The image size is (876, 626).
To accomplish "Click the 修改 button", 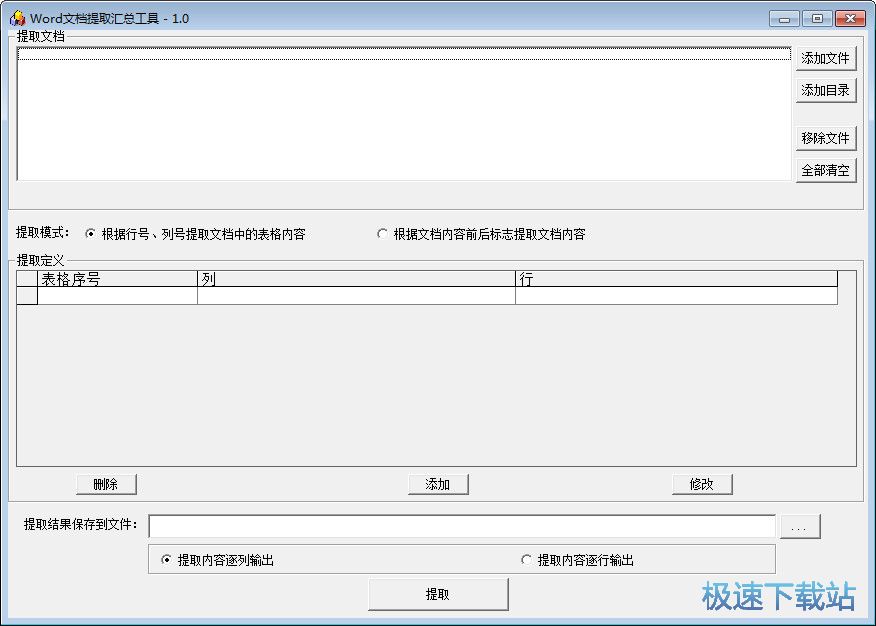I will point(702,484).
